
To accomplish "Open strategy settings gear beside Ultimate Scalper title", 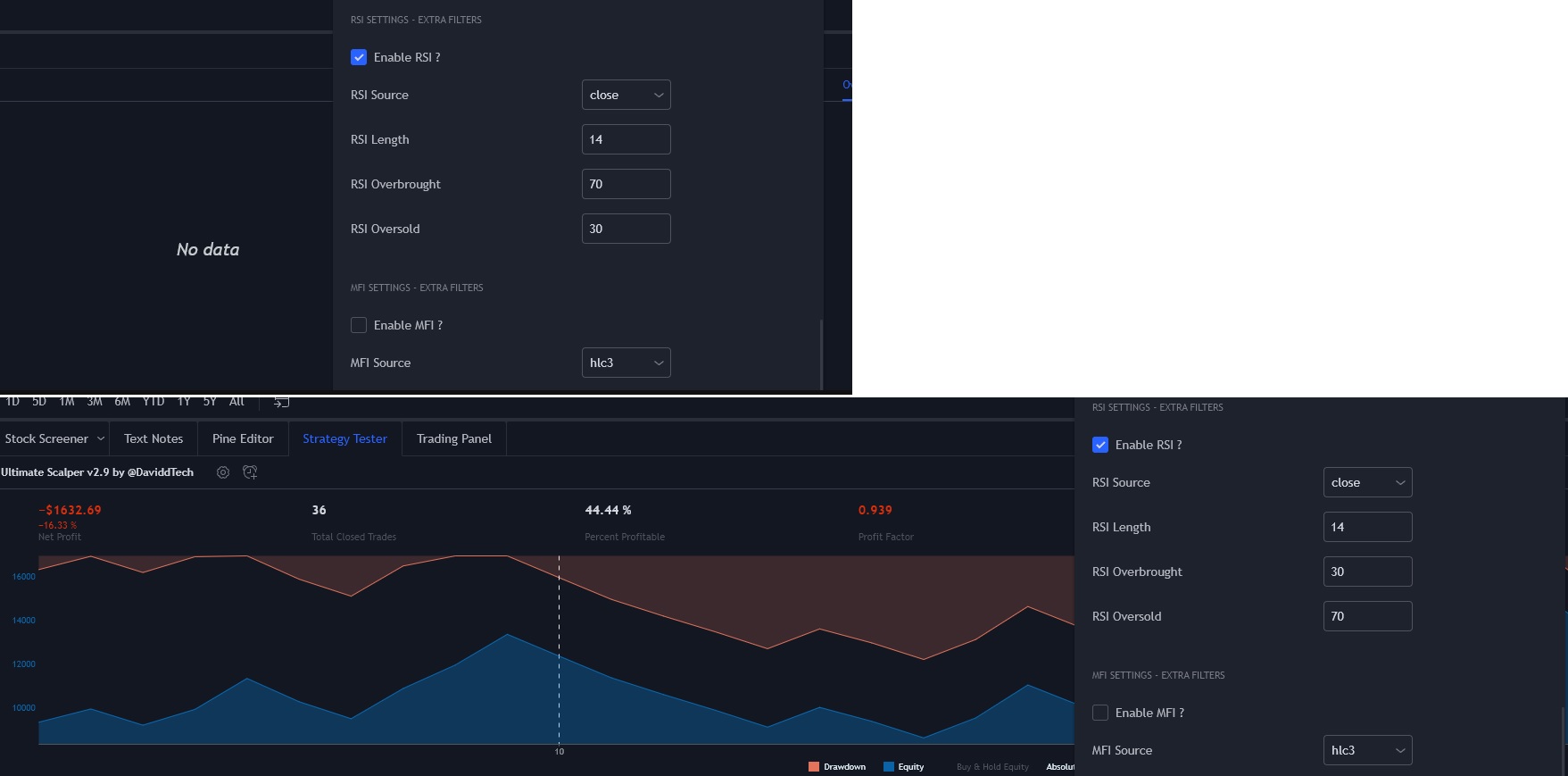I will click(x=223, y=472).
